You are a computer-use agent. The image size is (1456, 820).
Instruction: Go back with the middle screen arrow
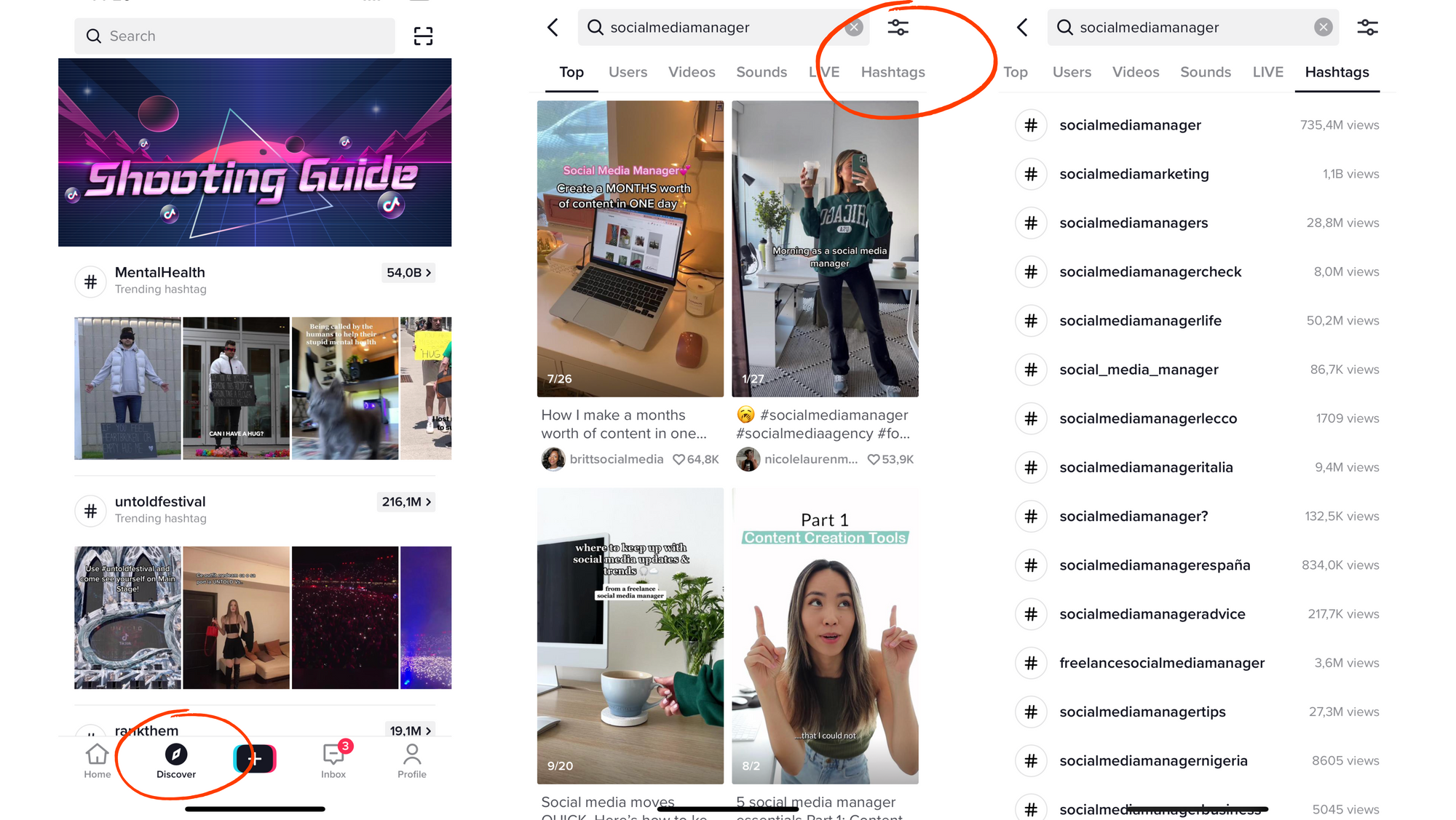point(553,28)
